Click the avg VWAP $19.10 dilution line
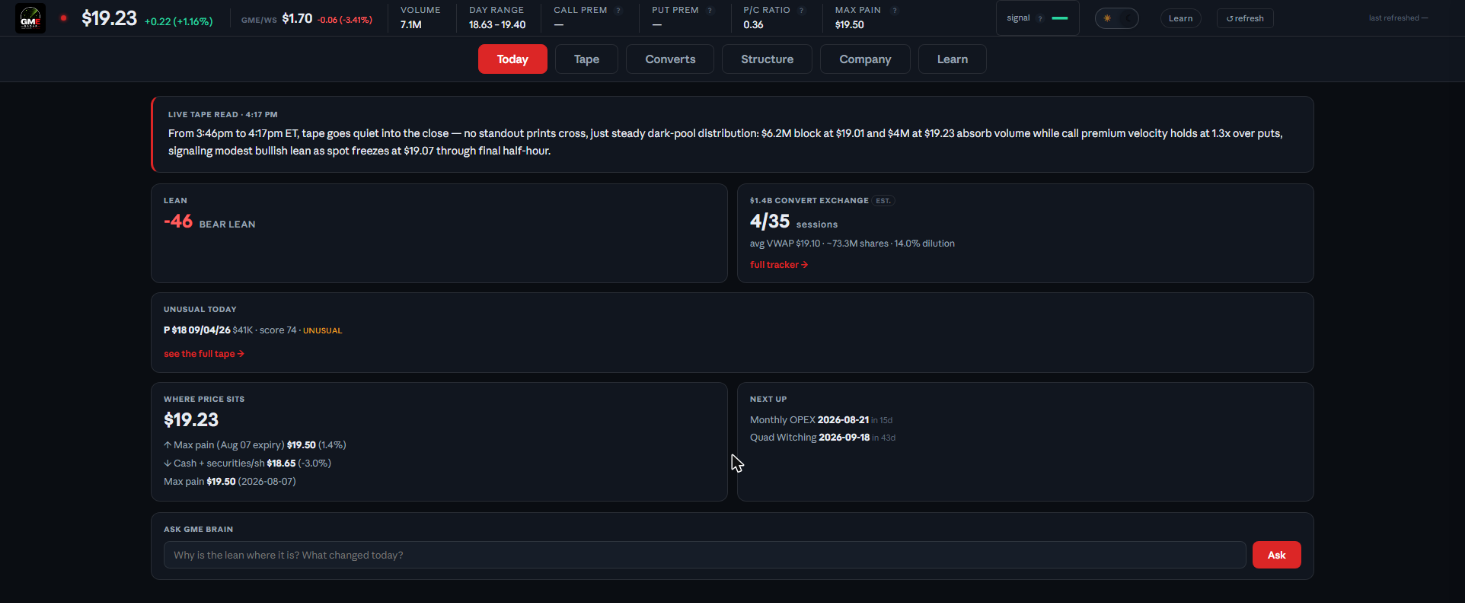Screen dimensions: 1465x603 (x=852, y=243)
